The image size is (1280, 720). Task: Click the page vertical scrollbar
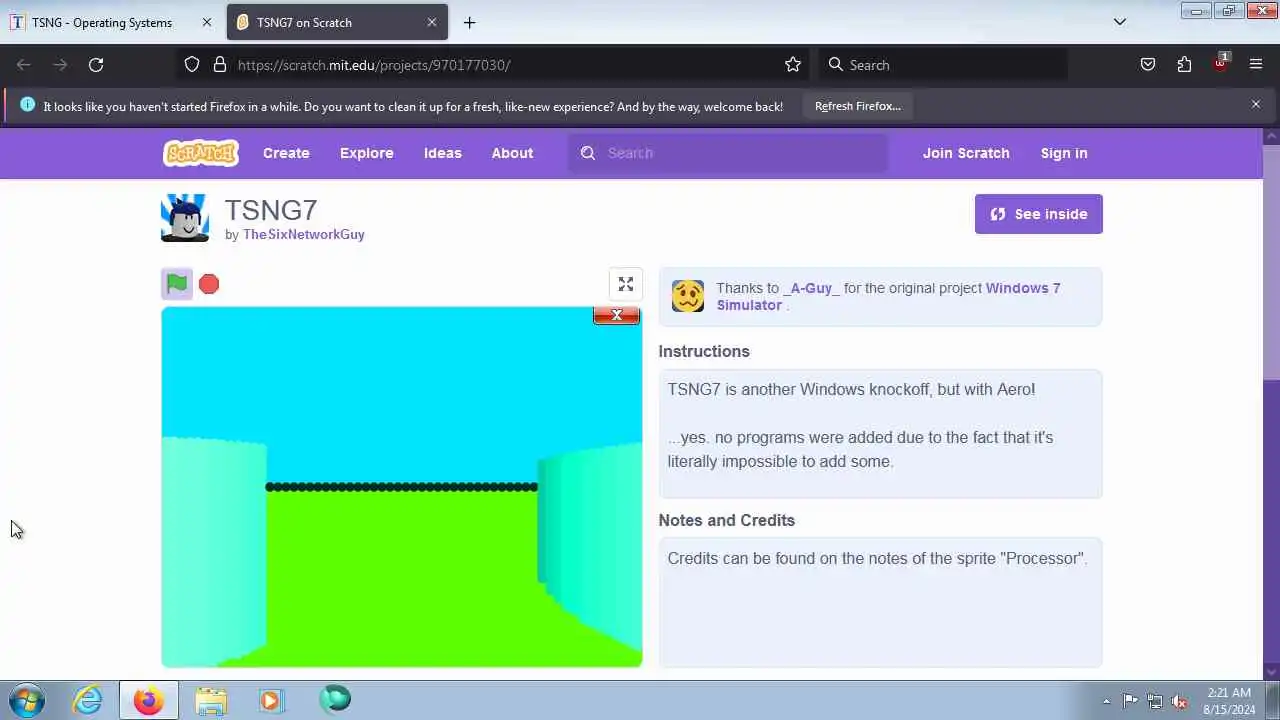click(x=1271, y=262)
